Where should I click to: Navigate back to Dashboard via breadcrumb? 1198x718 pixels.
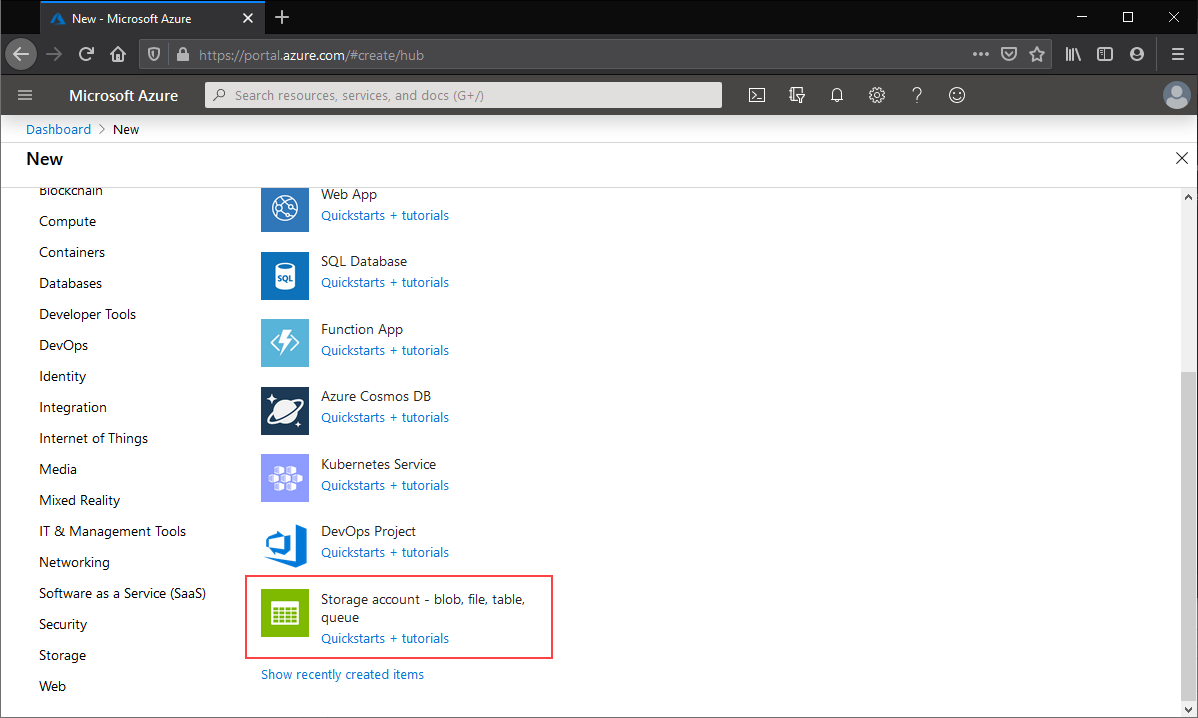[58, 129]
